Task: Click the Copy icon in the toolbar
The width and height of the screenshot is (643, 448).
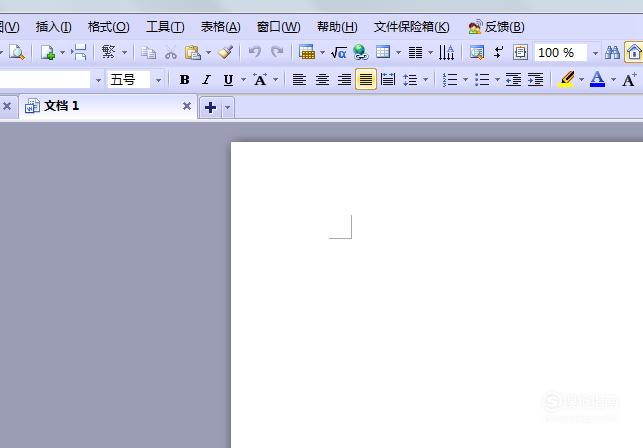Action: pyautogui.click(x=148, y=53)
